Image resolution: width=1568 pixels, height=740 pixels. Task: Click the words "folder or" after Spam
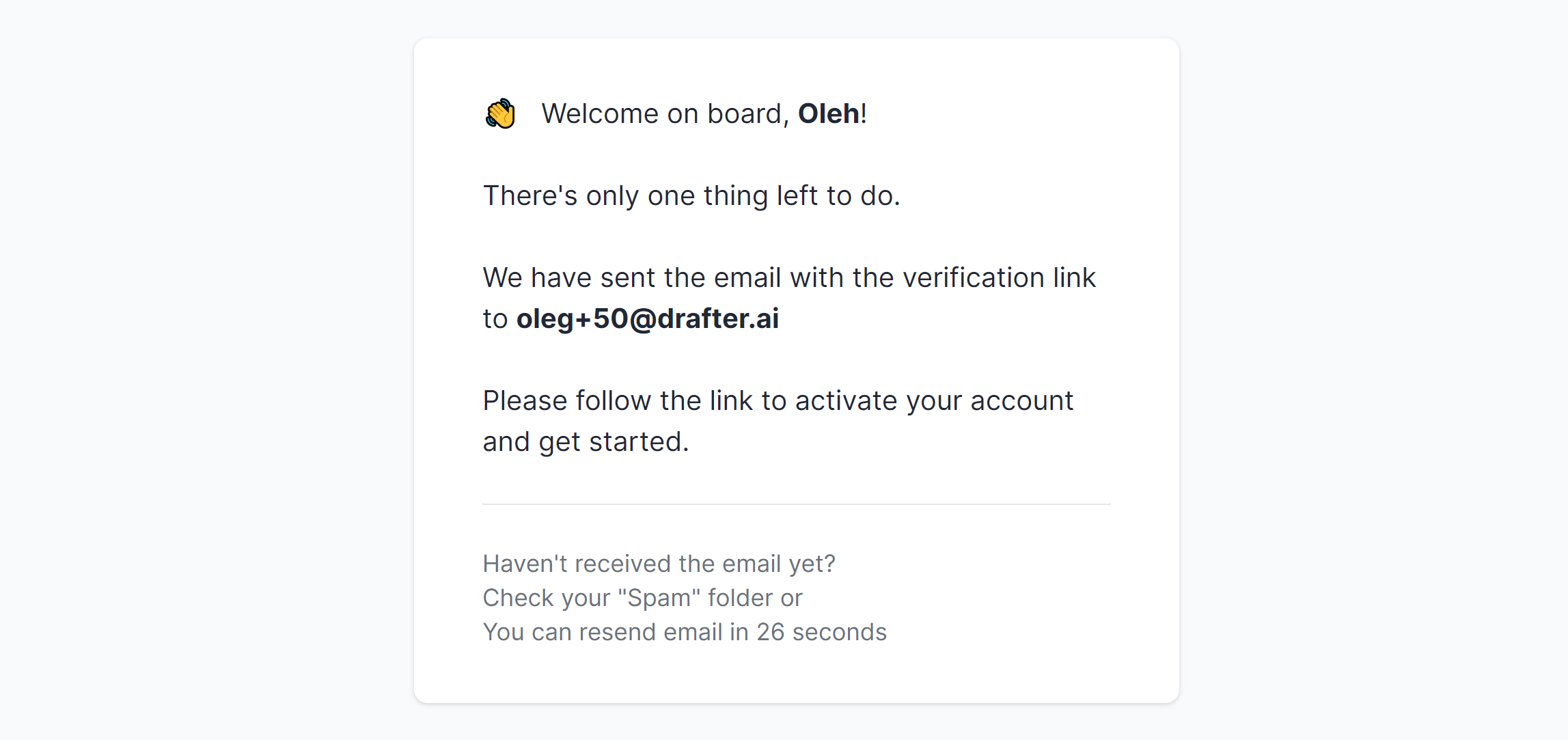click(755, 598)
